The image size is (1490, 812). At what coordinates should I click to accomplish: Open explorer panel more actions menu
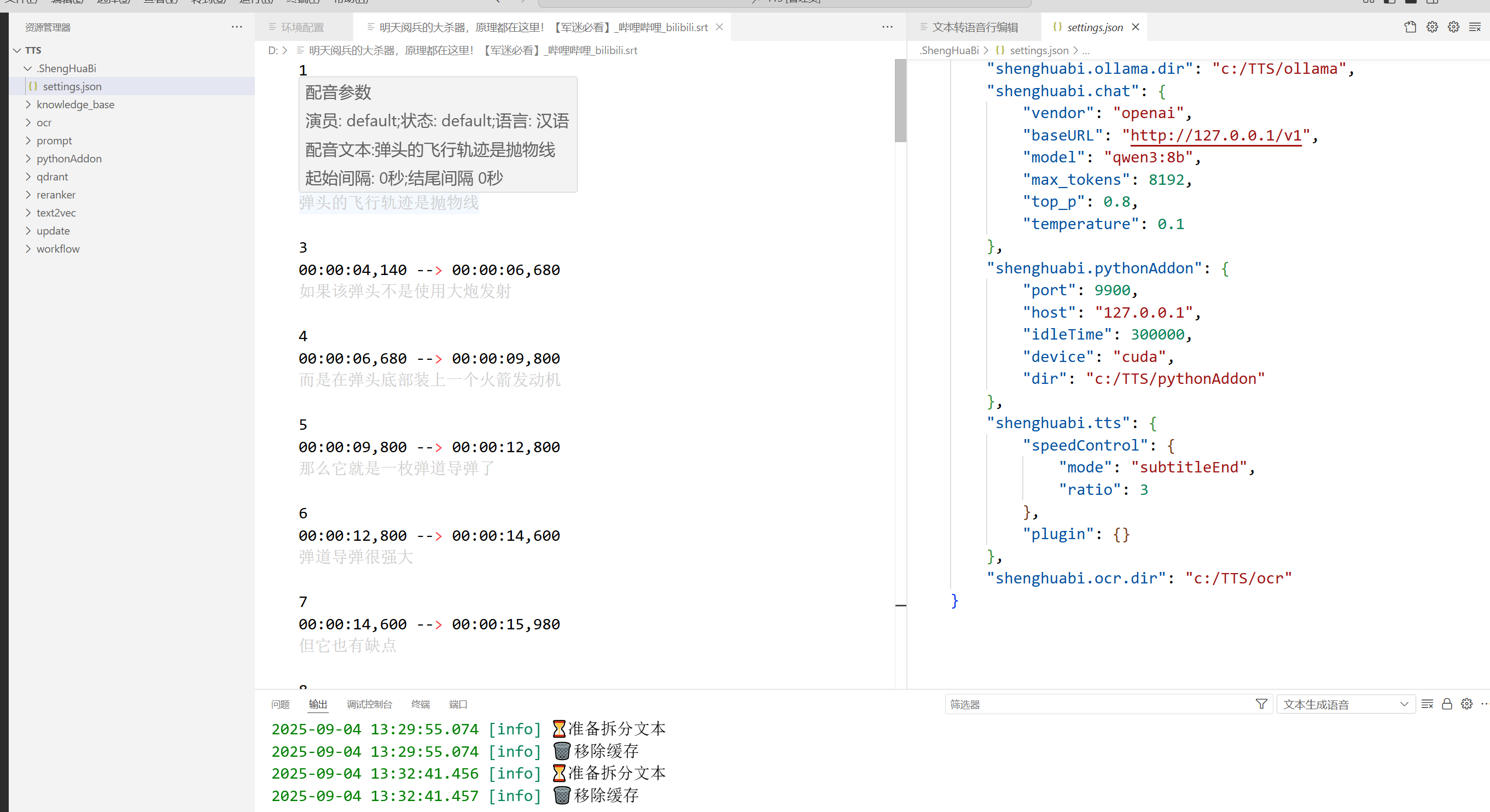(236, 27)
